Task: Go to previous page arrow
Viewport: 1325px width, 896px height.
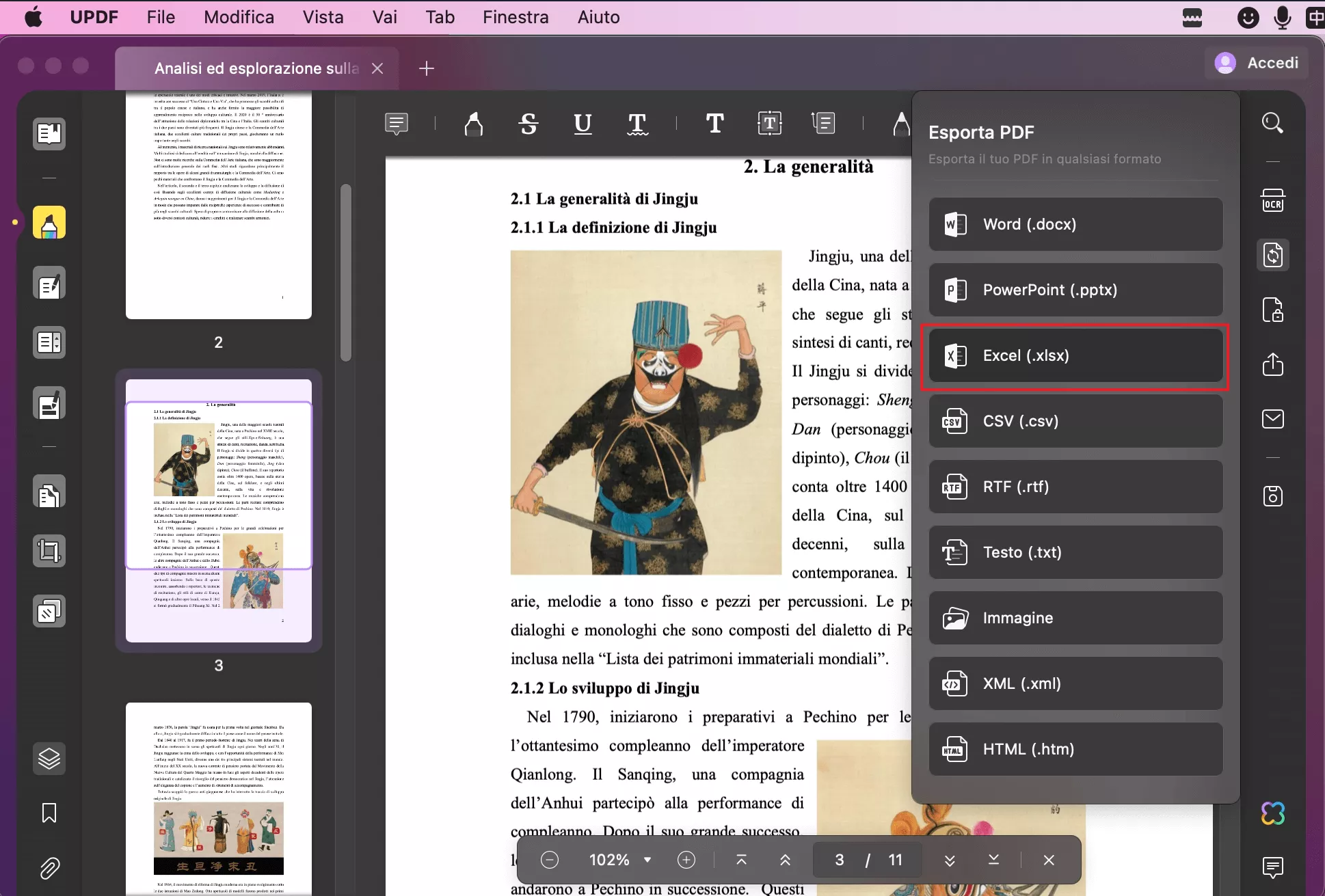Action: tap(785, 860)
